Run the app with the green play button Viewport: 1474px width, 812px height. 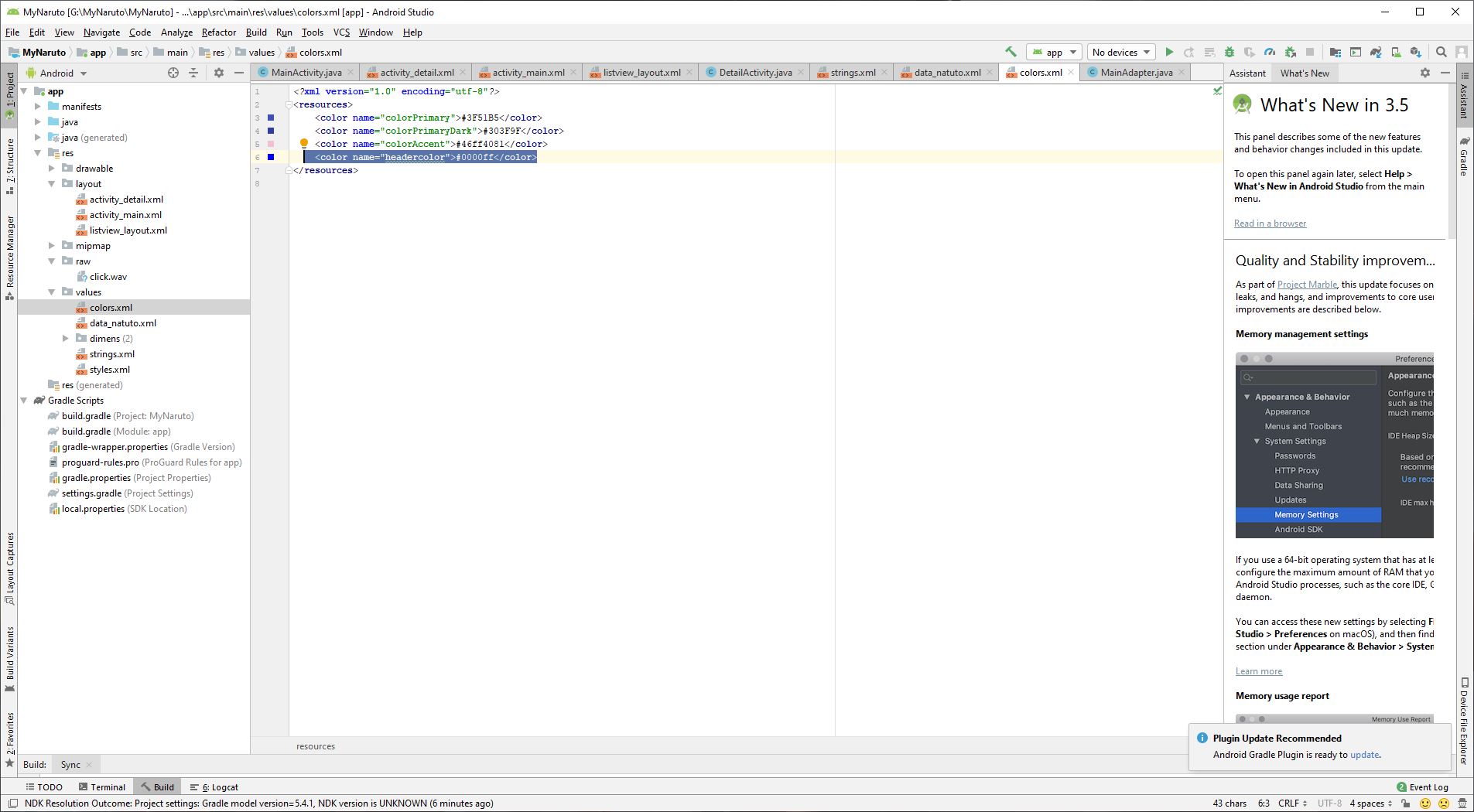pyautogui.click(x=1169, y=52)
